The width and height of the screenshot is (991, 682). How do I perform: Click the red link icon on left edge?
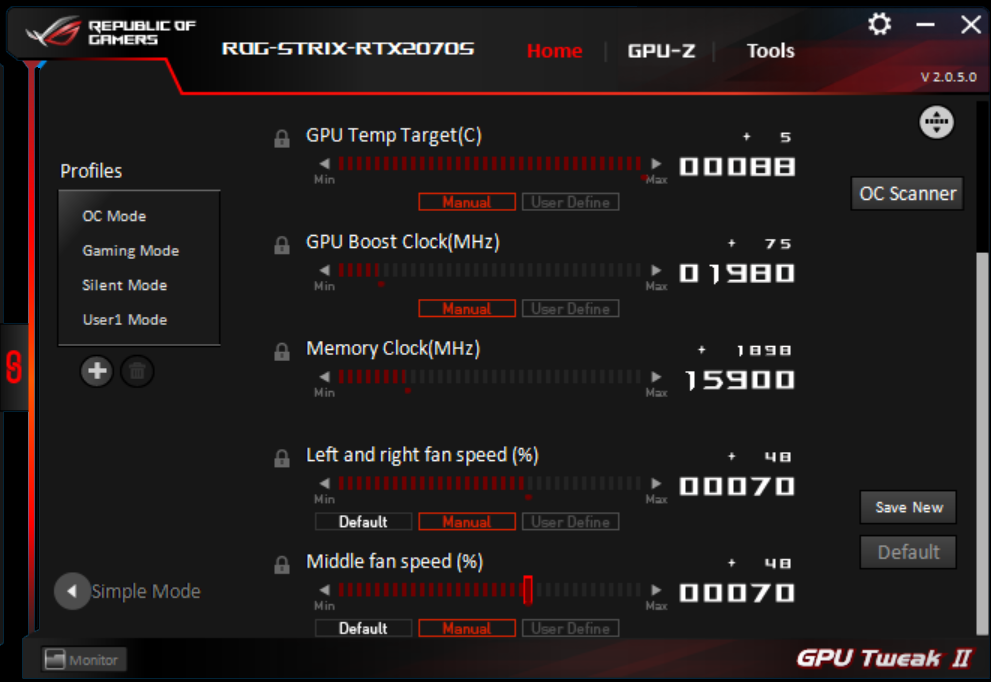pos(14,367)
